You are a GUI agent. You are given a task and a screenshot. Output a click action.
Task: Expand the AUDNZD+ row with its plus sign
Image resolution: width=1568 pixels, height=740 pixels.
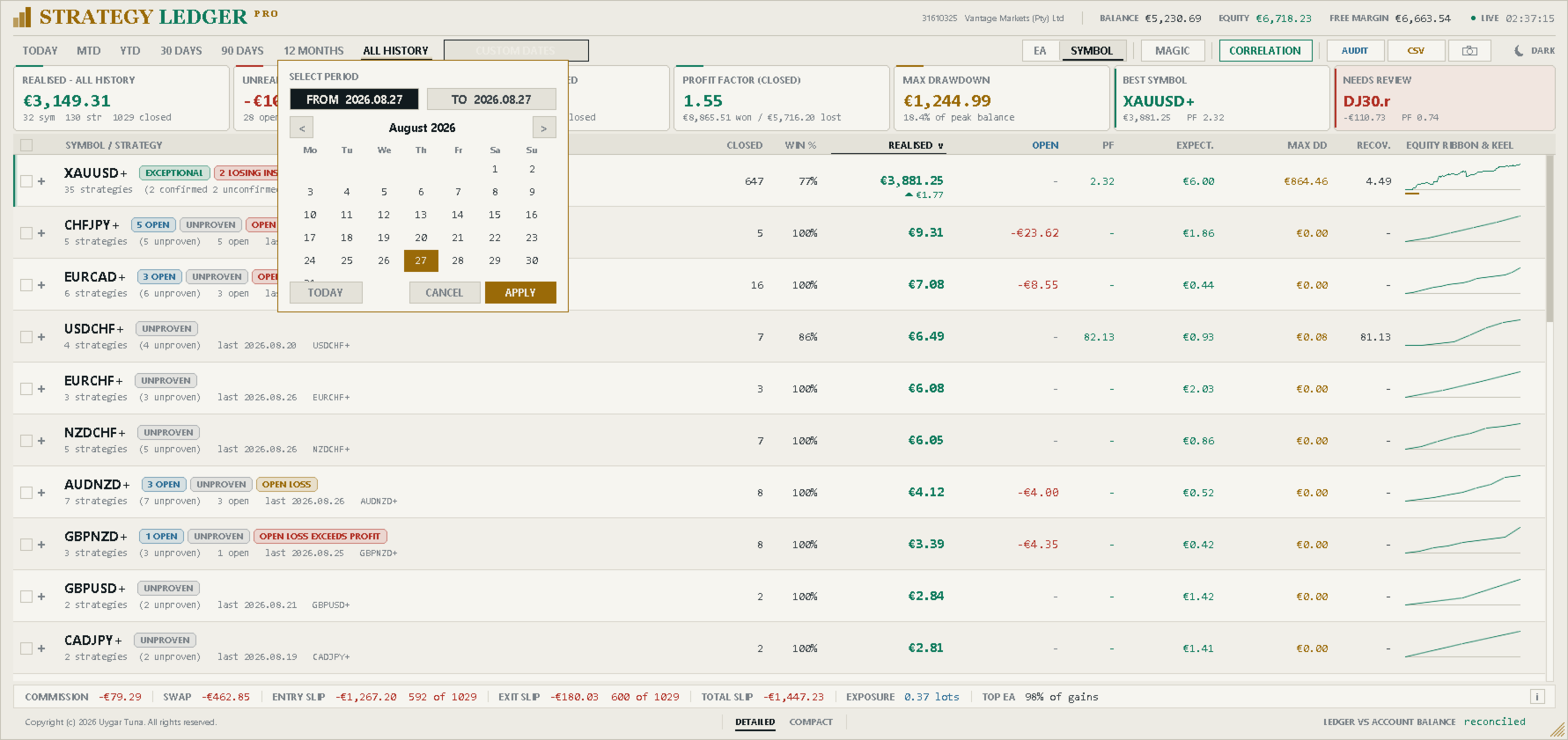(41, 493)
